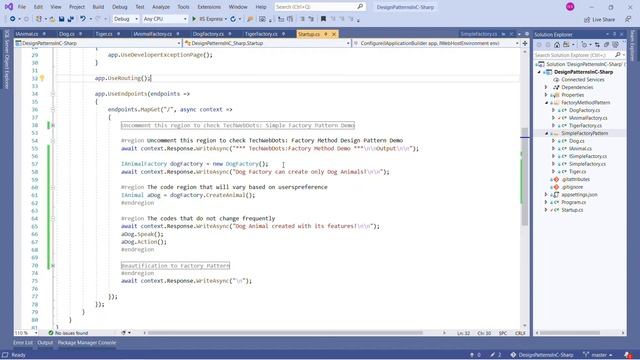Image resolution: width=640 pixels, height=360 pixels.
Task: Expand the Properties node
Action: tap(546, 95)
